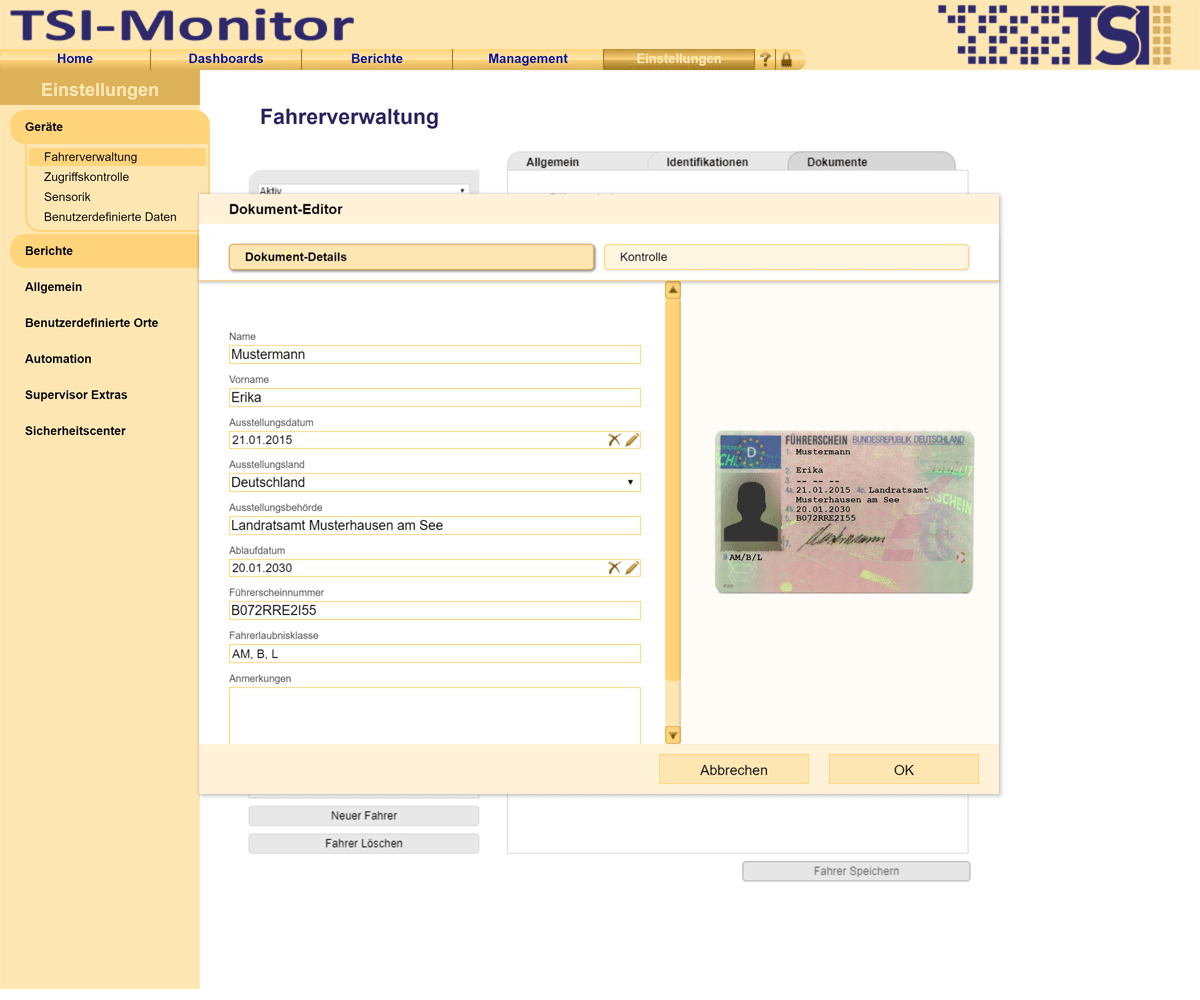This screenshot has height=1000, width=1200.
Task: Open the help question mark icon
Action: pyautogui.click(x=766, y=59)
